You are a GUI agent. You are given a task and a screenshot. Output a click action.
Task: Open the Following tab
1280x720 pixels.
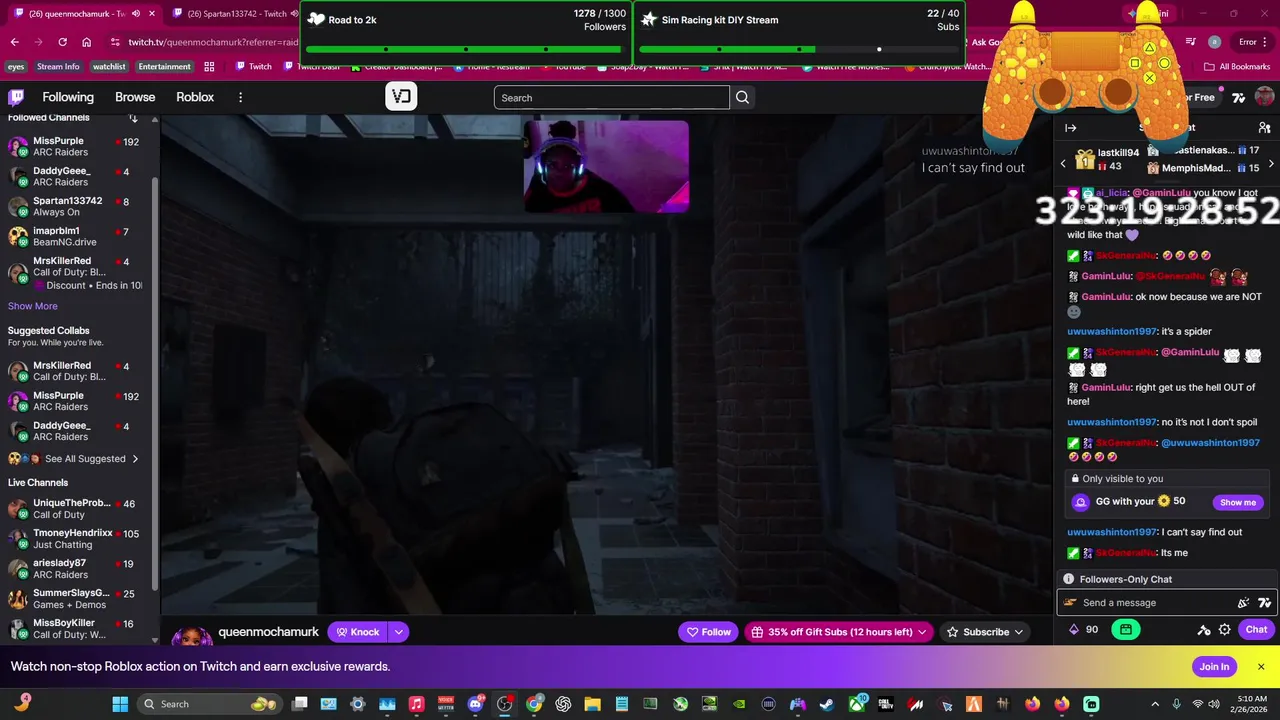pyautogui.click(x=68, y=97)
